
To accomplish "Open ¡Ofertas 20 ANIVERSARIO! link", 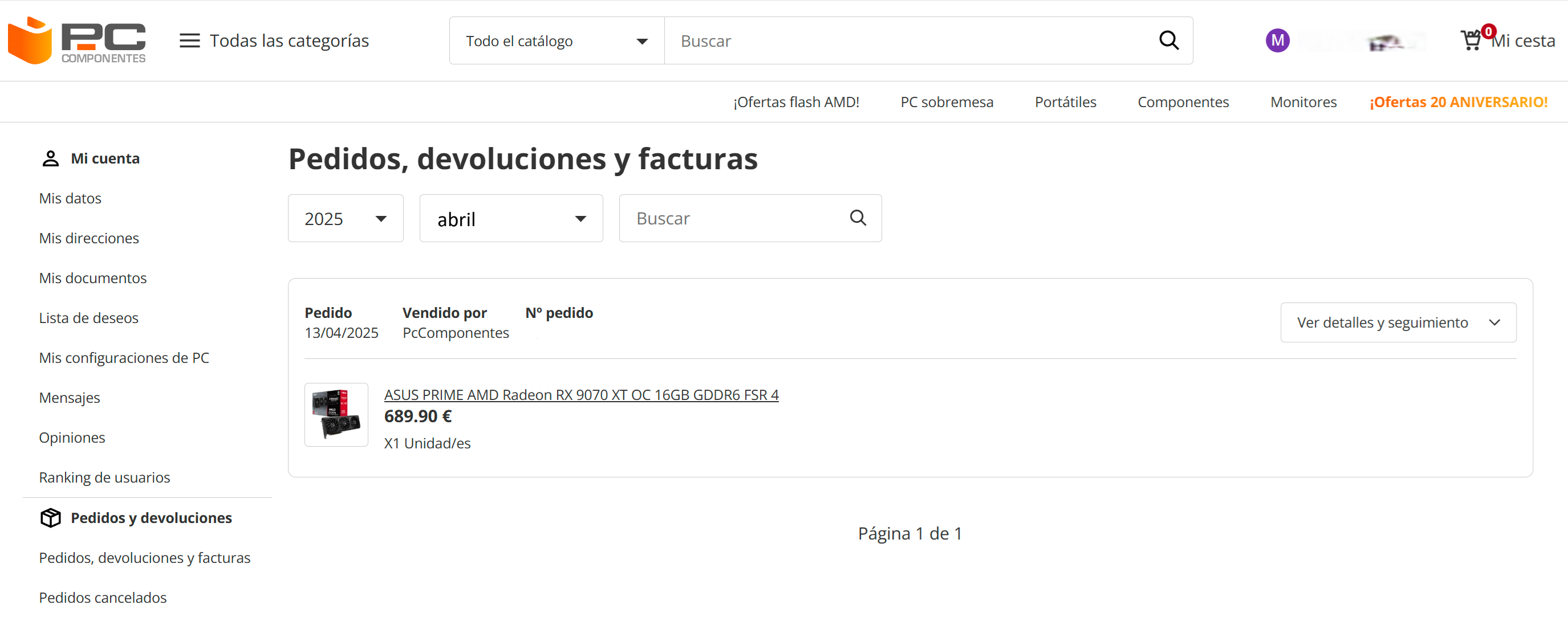I will coord(1459,102).
